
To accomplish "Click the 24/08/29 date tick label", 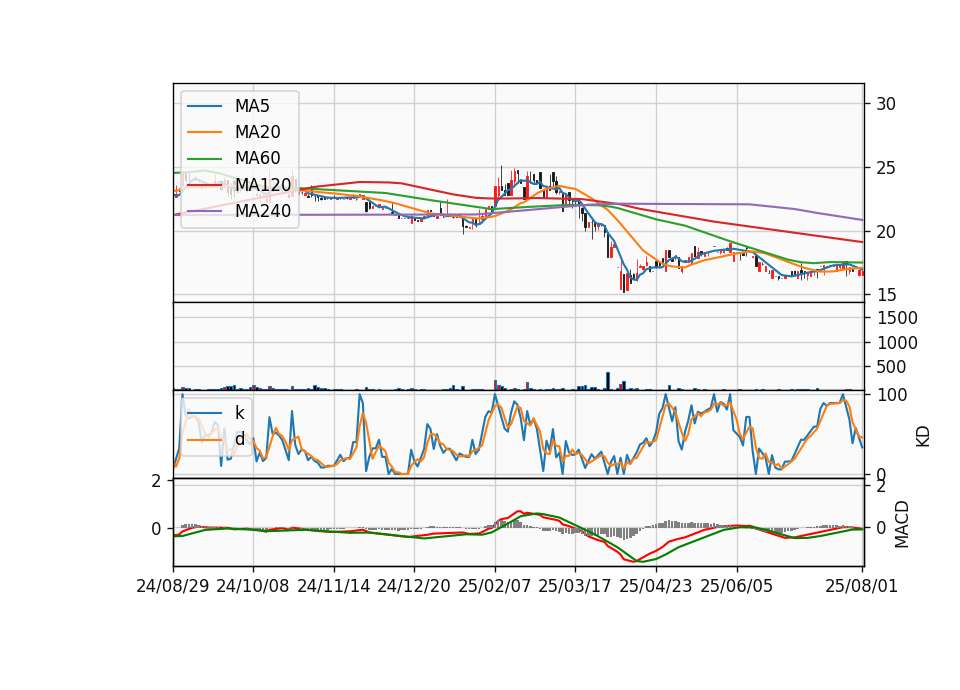I will tap(173, 586).
